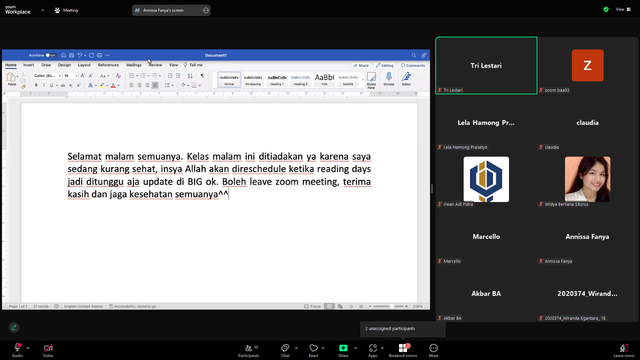
Task: Toggle Superscript formatting
Action: (79, 85)
